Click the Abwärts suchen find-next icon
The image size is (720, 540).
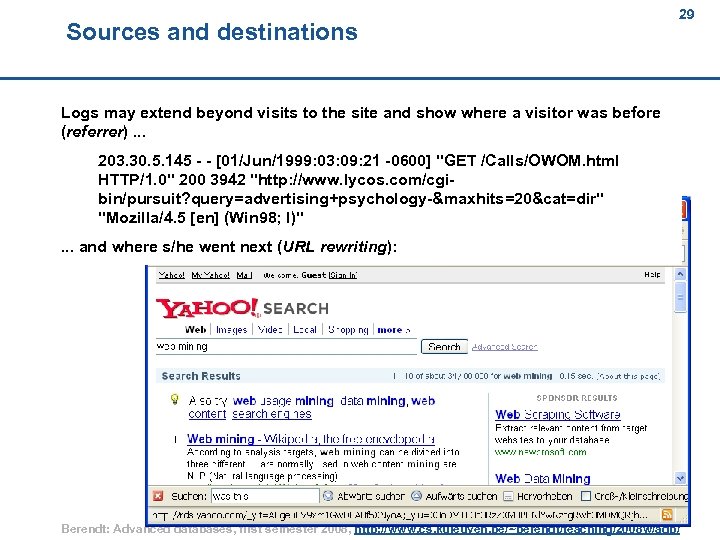click(328, 496)
